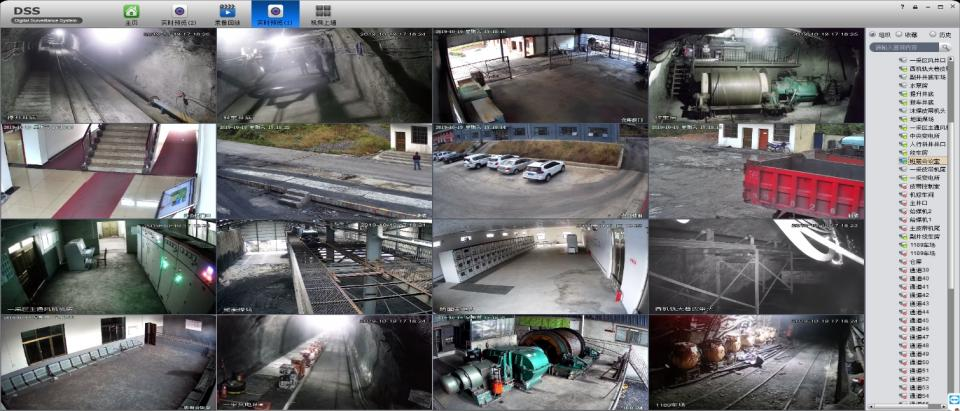Select the 历史 radio button
The height and width of the screenshot is (412, 960).
(933, 34)
